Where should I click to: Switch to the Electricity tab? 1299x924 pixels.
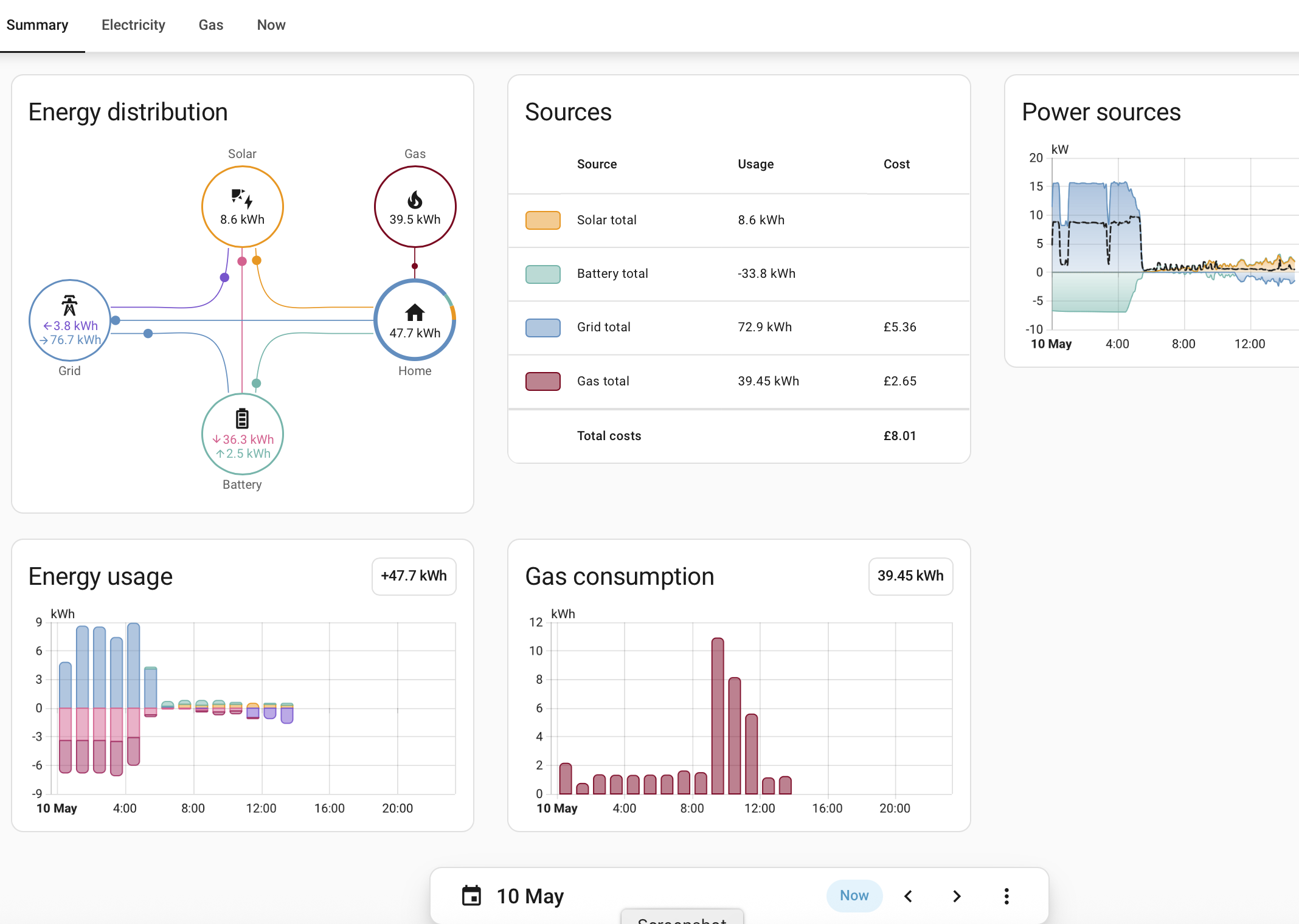tap(133, 25)
